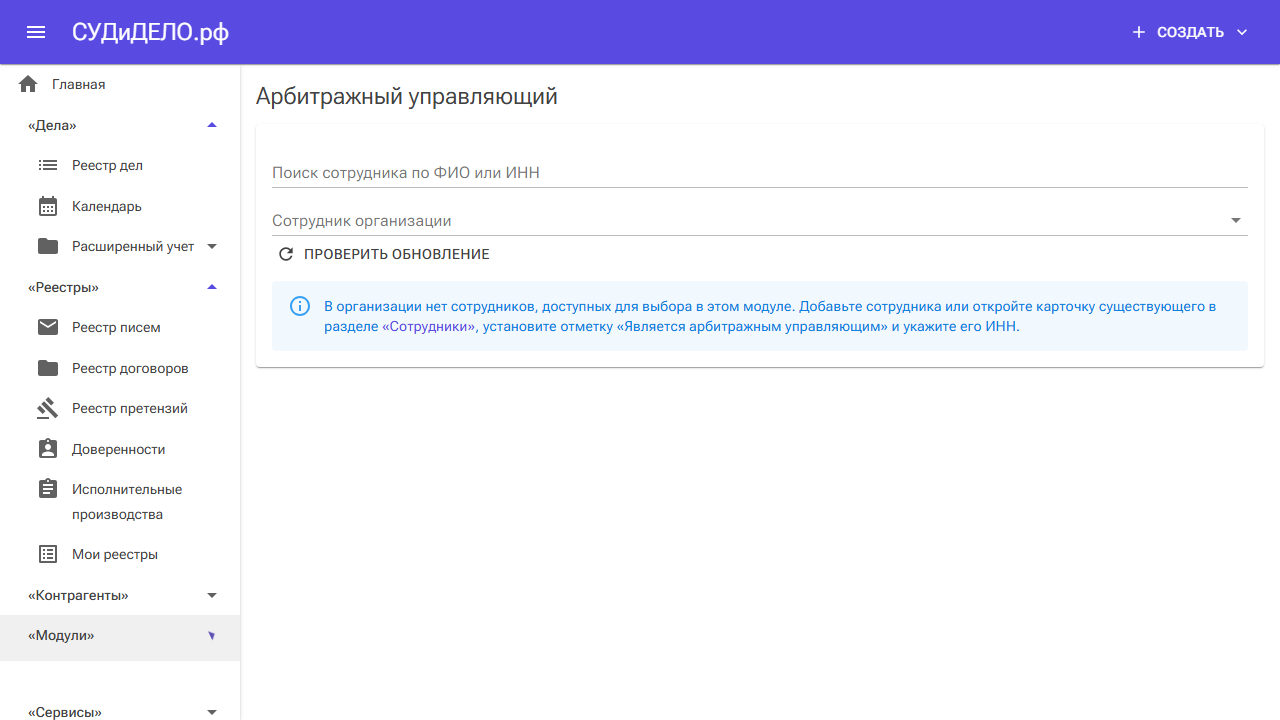Open the Создать dropdown chevron
The height and width of the screenshot is (720, 1280).
point(1242,32)
